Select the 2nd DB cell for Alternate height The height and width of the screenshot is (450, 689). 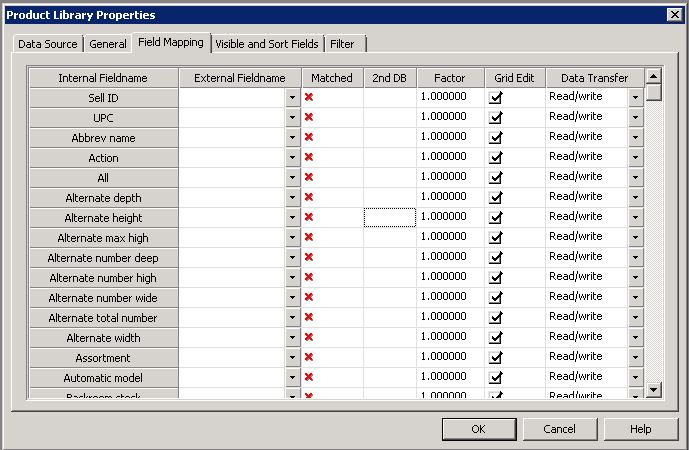pos(390,217)
